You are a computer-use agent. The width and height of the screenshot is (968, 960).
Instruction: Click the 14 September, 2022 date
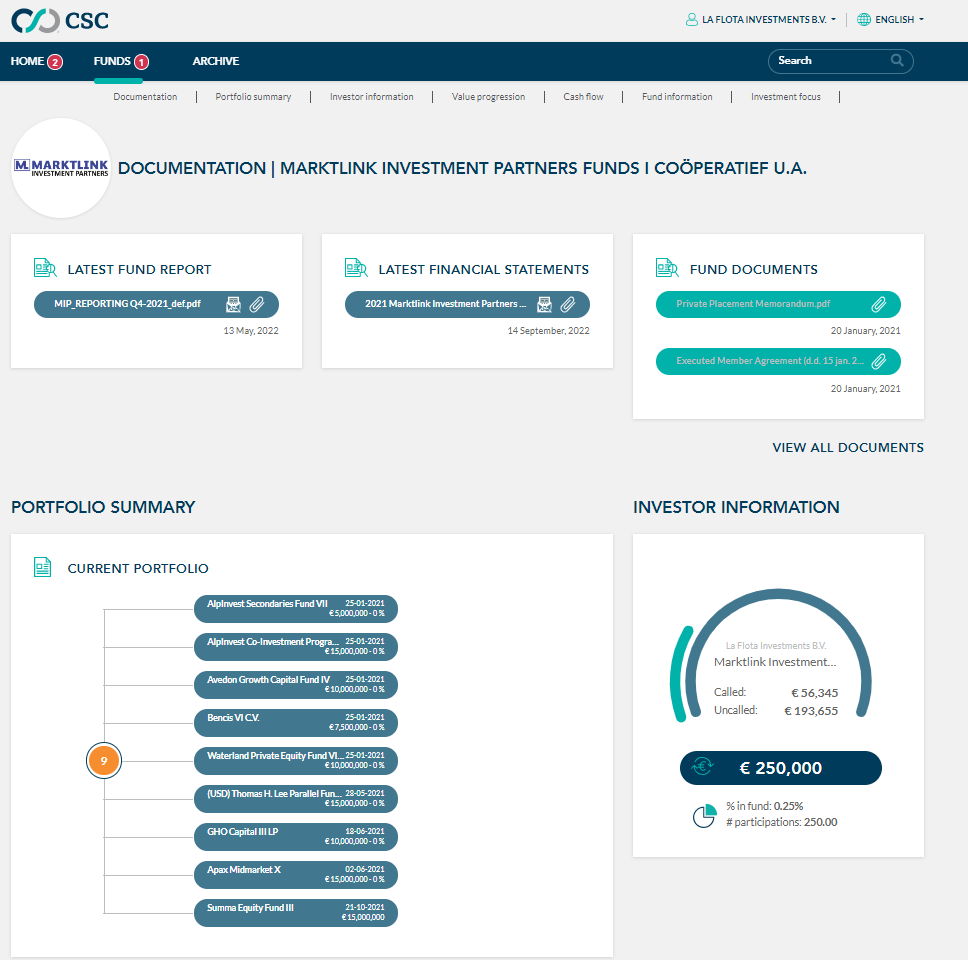(548, 331)
